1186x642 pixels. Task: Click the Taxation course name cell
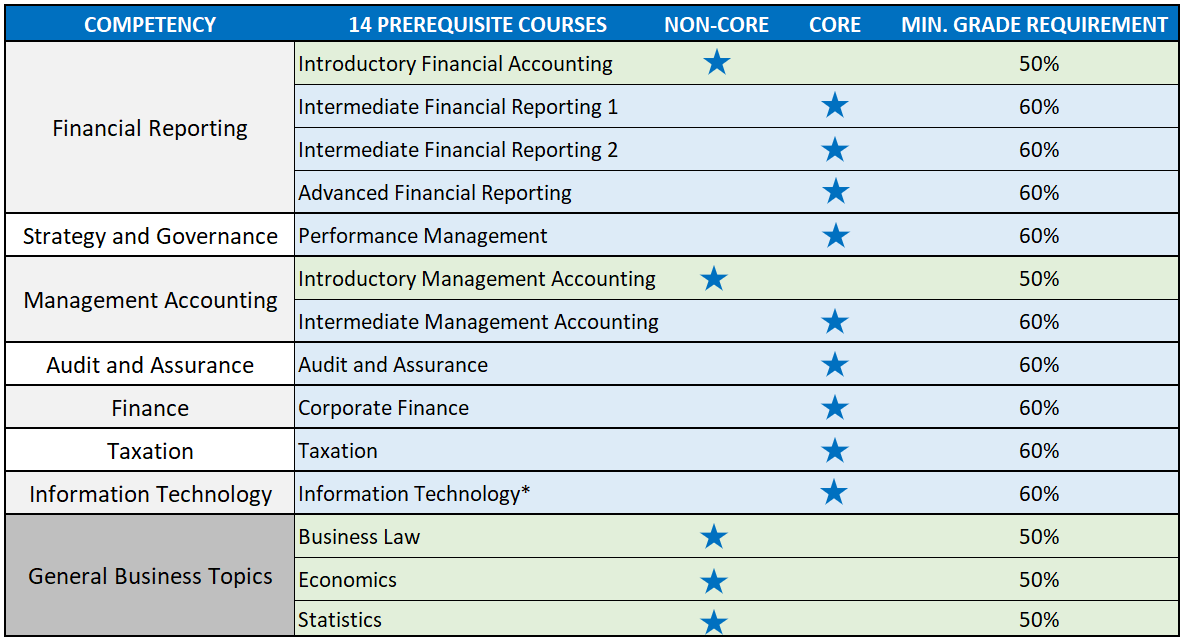pyautogui.click(x=338, y=451)
